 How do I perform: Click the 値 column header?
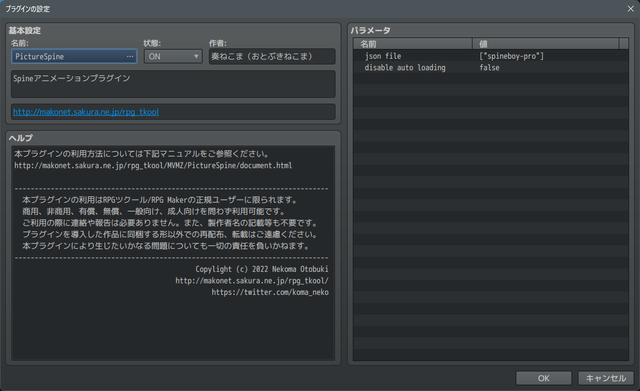point(546,44)
